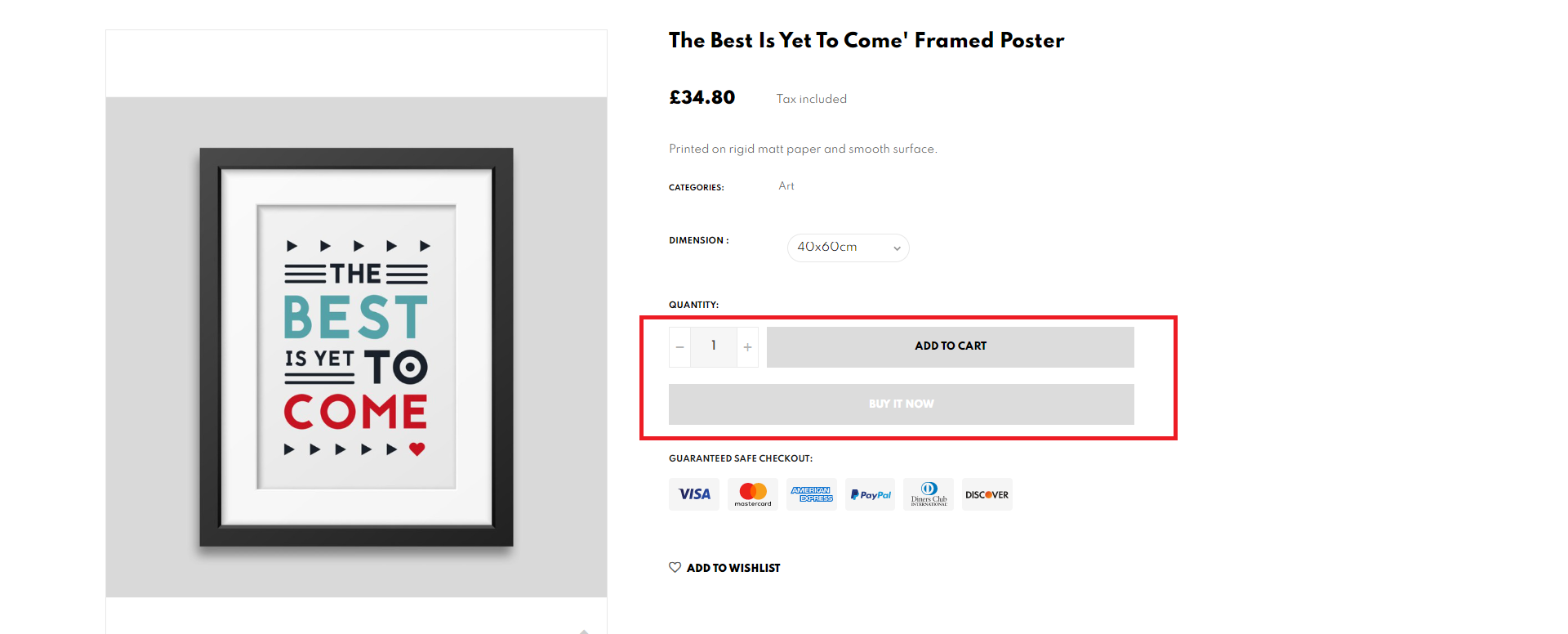Click the Mastercard payment icon
1568x634 pixels.
click(753, 494)
